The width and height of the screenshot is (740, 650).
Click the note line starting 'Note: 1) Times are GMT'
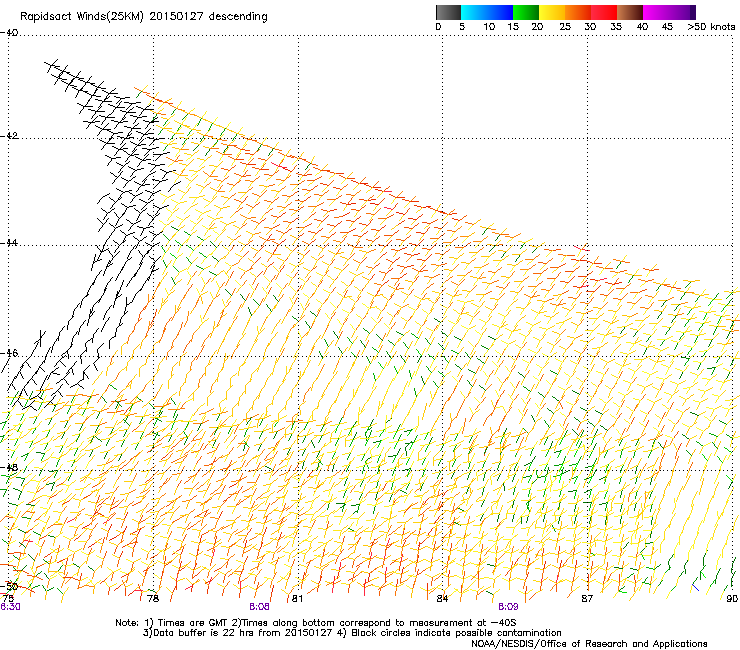coord(315,623)
